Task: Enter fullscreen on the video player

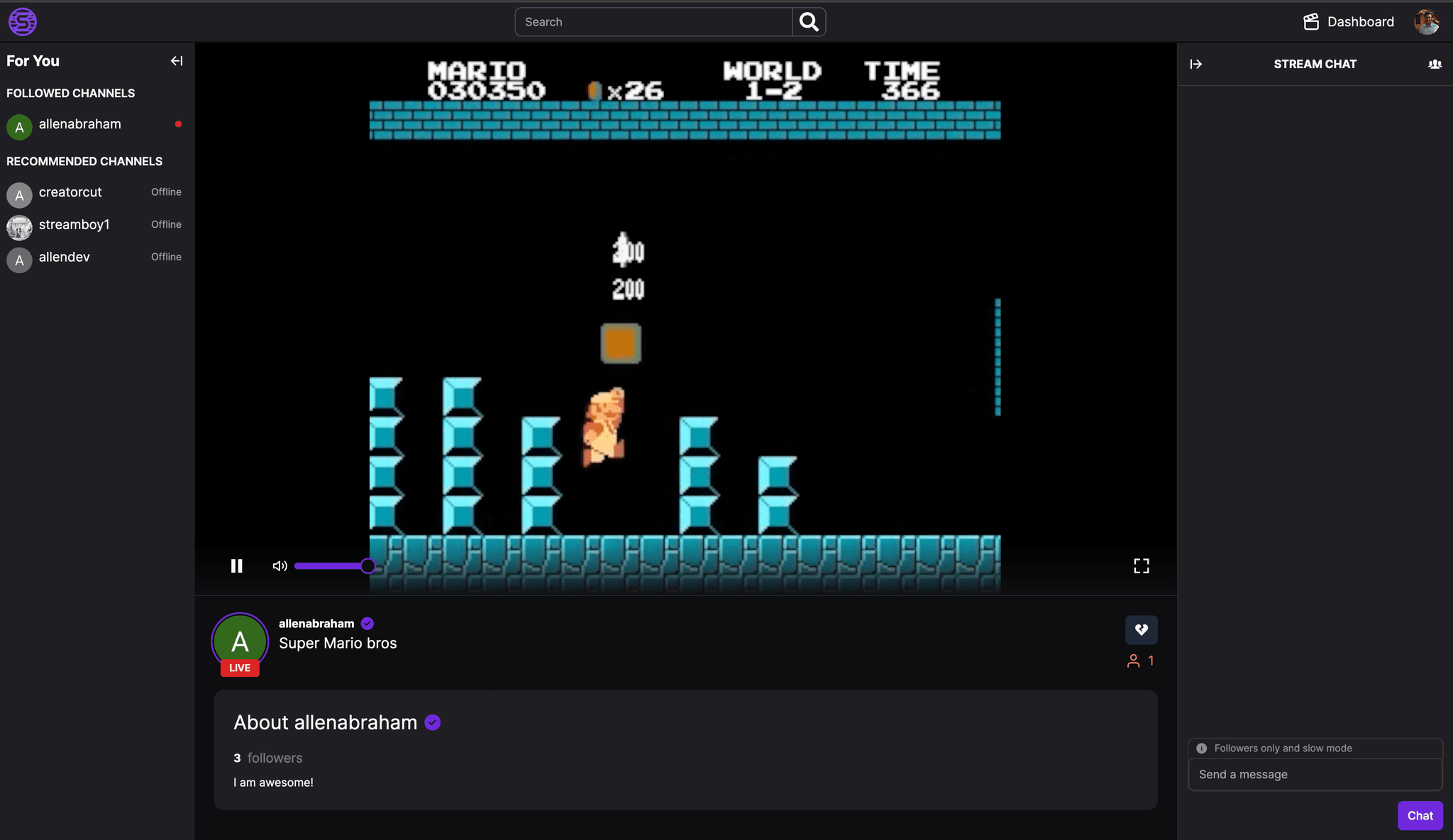Action: (1142, 565)
